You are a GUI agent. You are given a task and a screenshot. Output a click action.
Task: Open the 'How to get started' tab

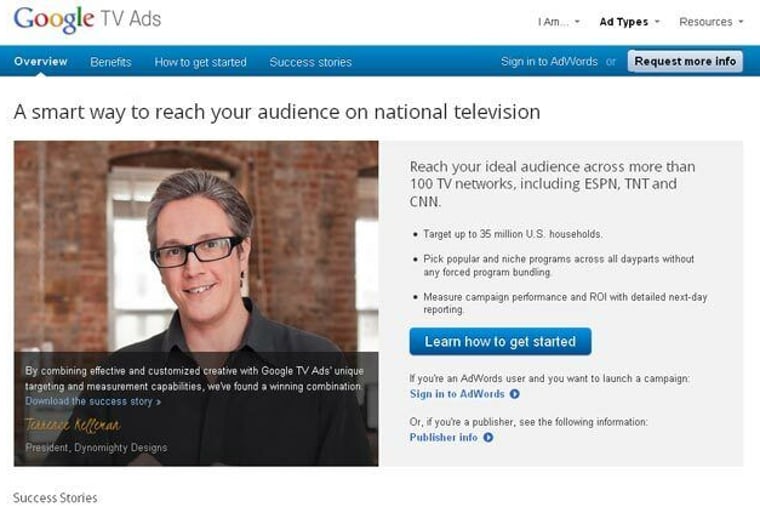click(200, 62)
